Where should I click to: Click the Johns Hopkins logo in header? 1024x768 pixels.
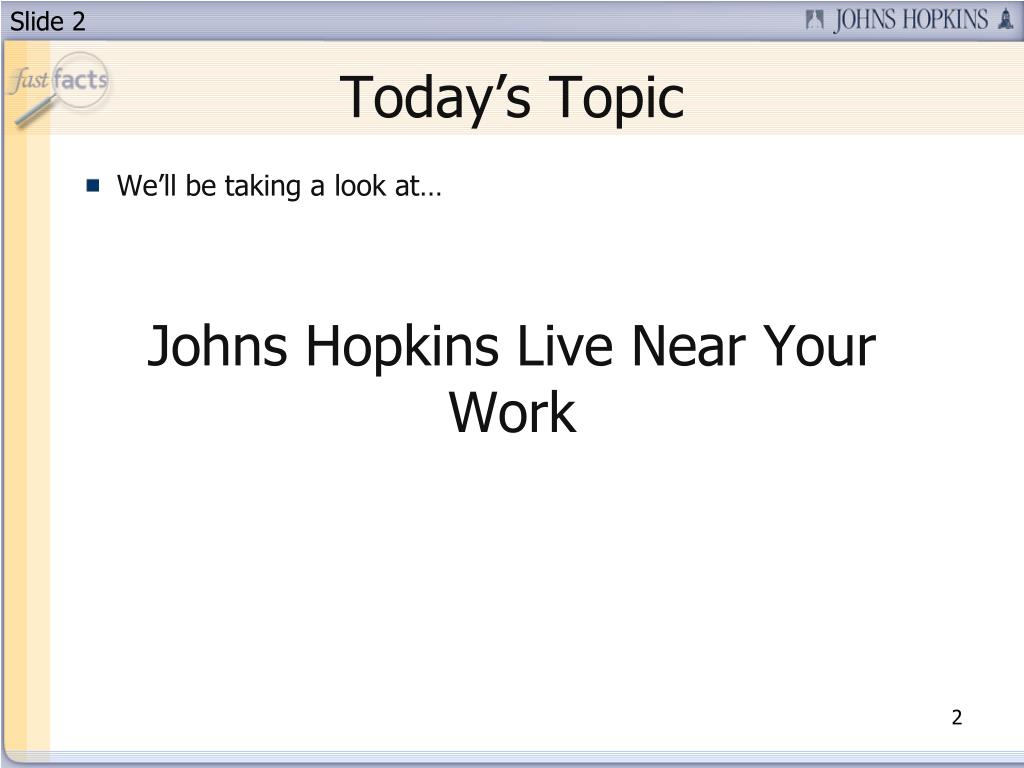[910, 20]
